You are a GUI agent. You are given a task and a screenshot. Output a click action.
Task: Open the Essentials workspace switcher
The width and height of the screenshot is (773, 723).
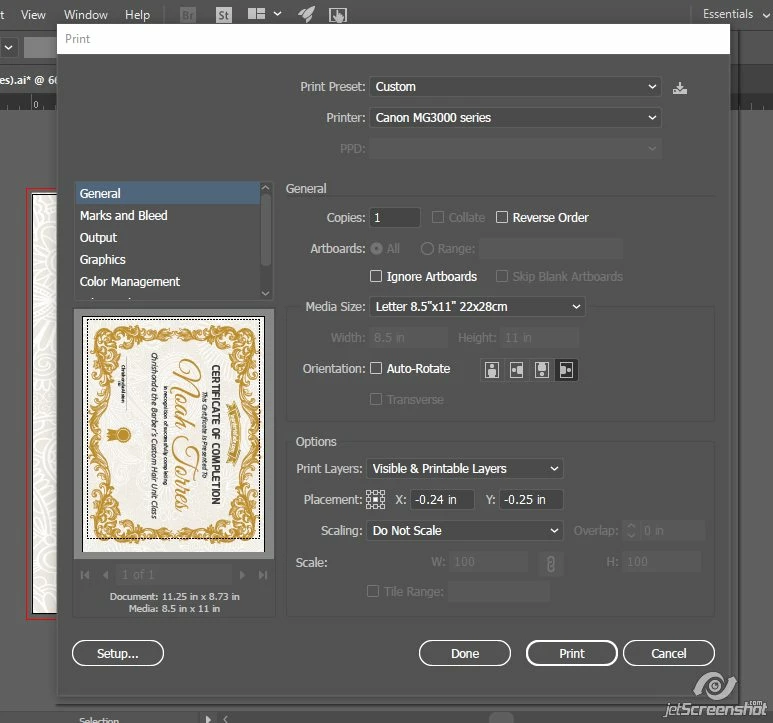click(x=736, y=14)
